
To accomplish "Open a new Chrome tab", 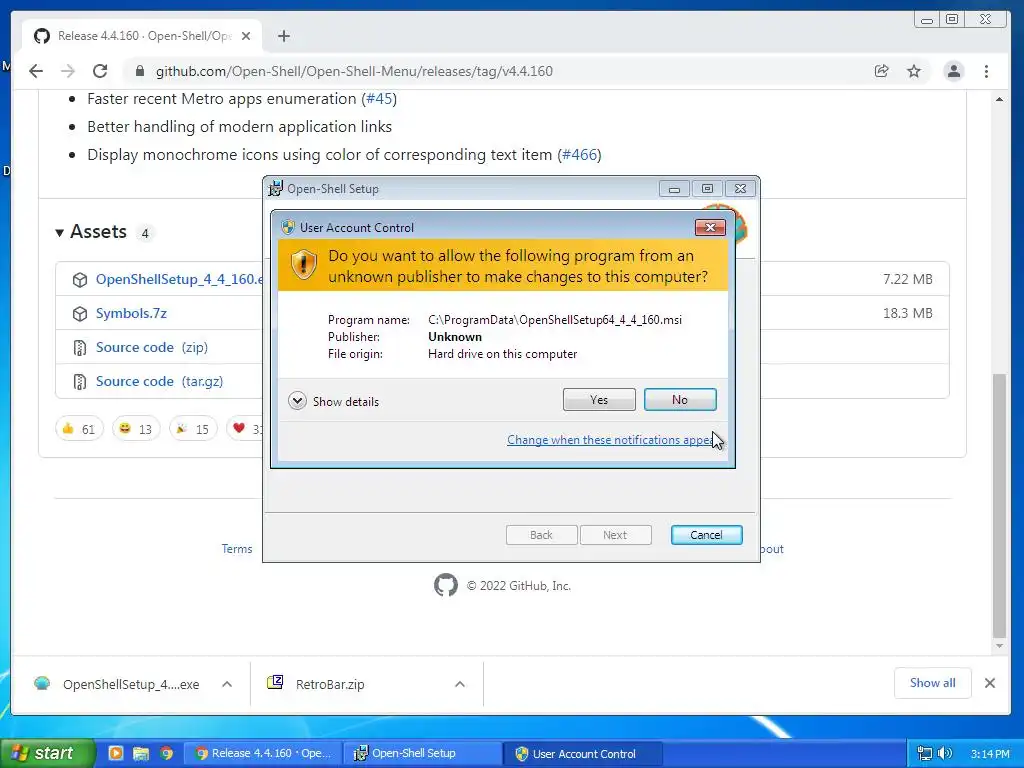I will [283, 36].
